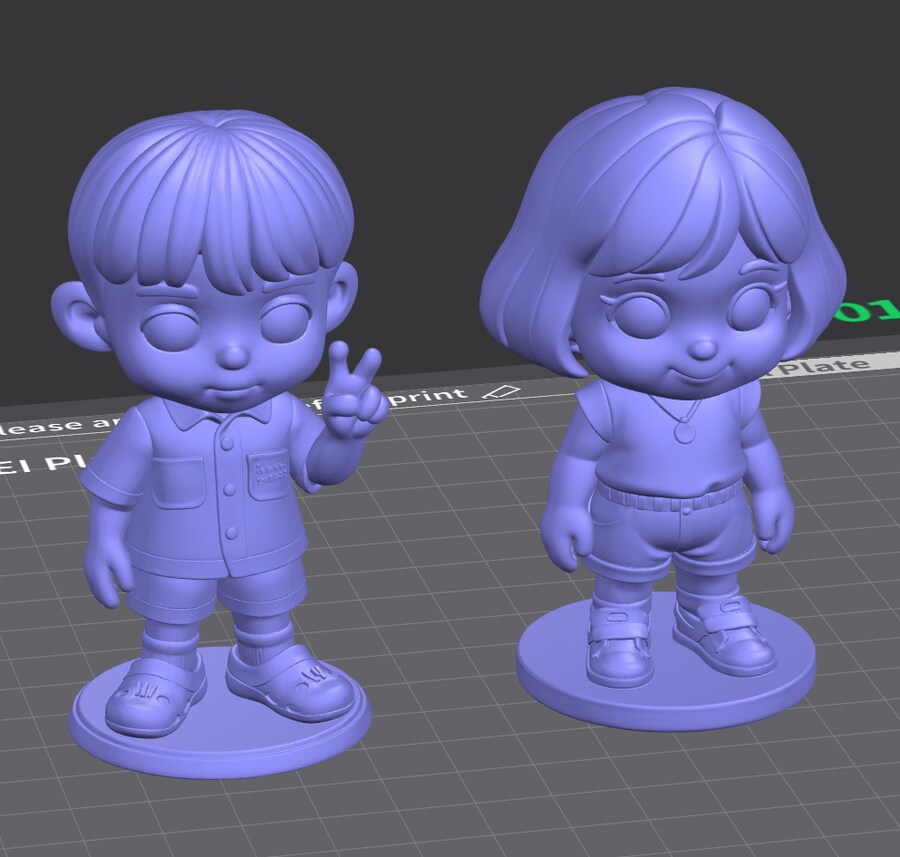This screenshot has width=900, height=857.
Task: Click the boy figurine's round base
Action: click(220, 740)
